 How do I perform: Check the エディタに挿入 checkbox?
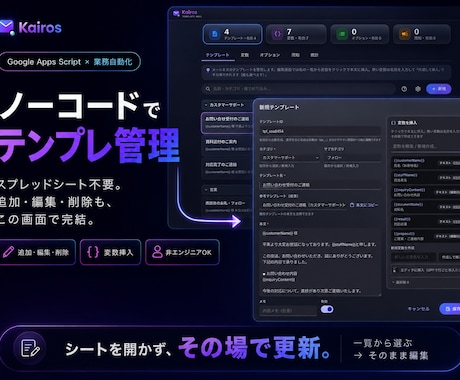395,270
